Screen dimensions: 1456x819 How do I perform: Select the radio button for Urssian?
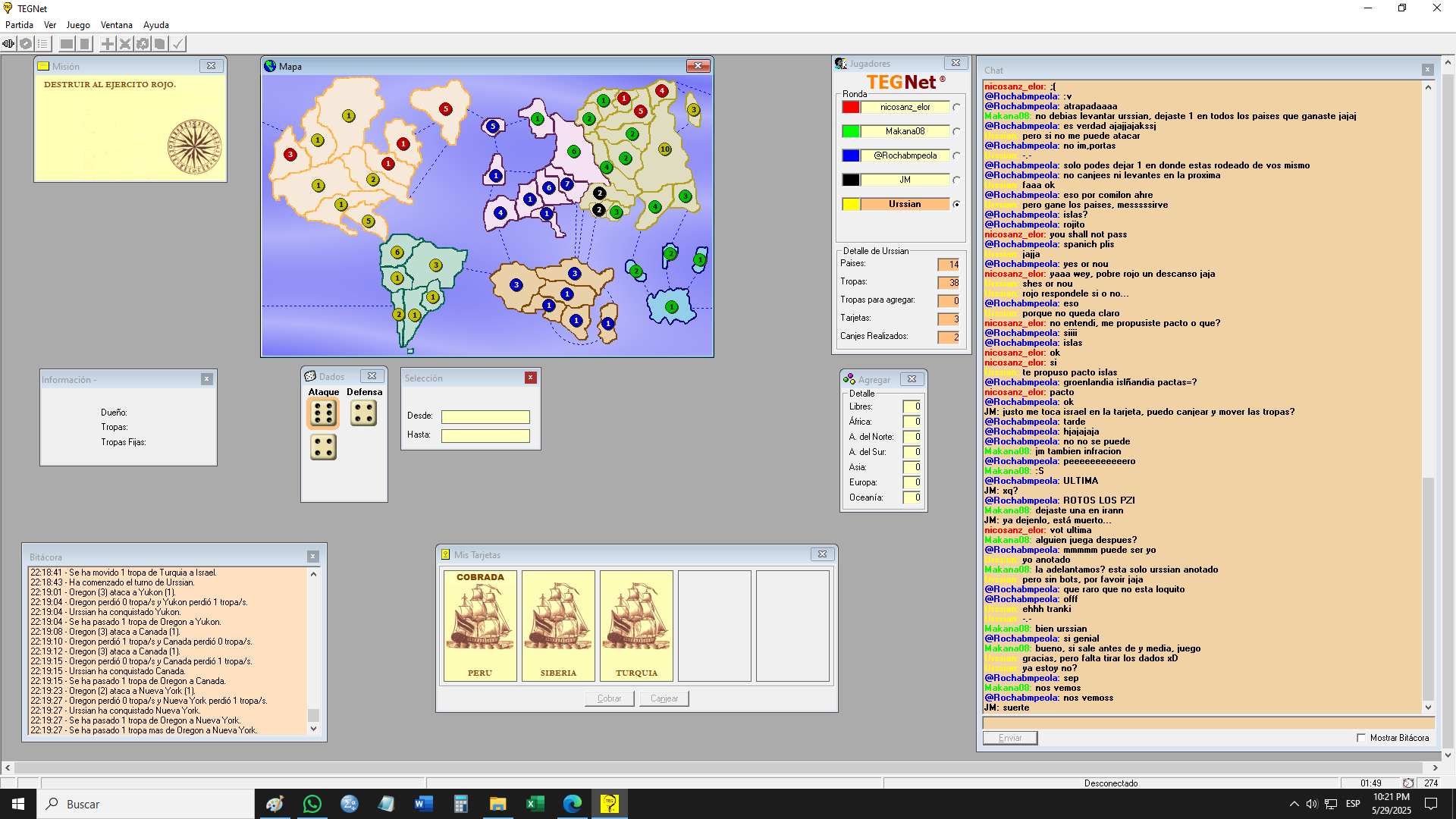click(x=957, y=205)
